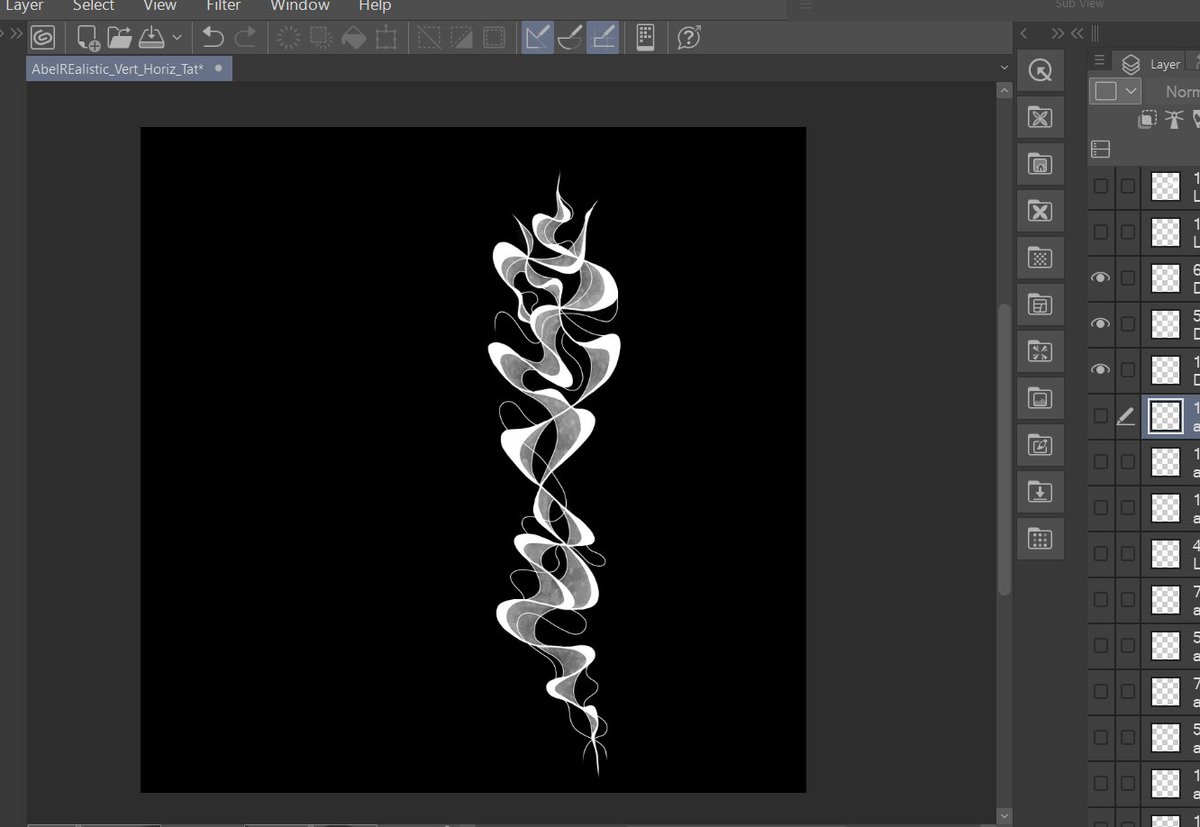
Task: Open the download material folder icon
Action: (1040, 492)
